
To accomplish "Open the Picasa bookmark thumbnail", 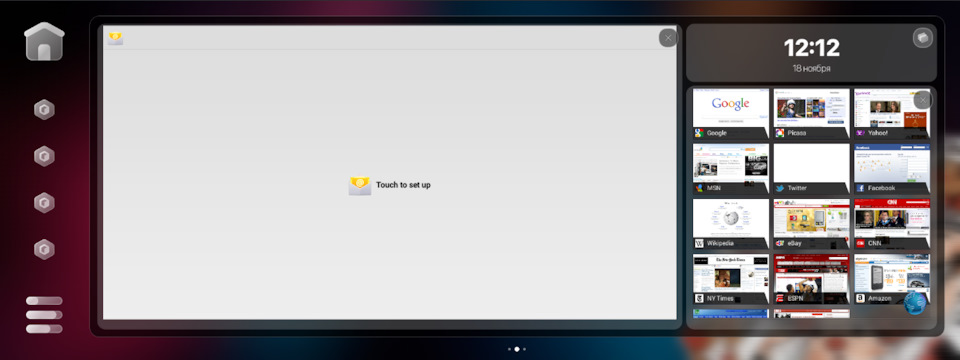I will (x=811, y=114).
